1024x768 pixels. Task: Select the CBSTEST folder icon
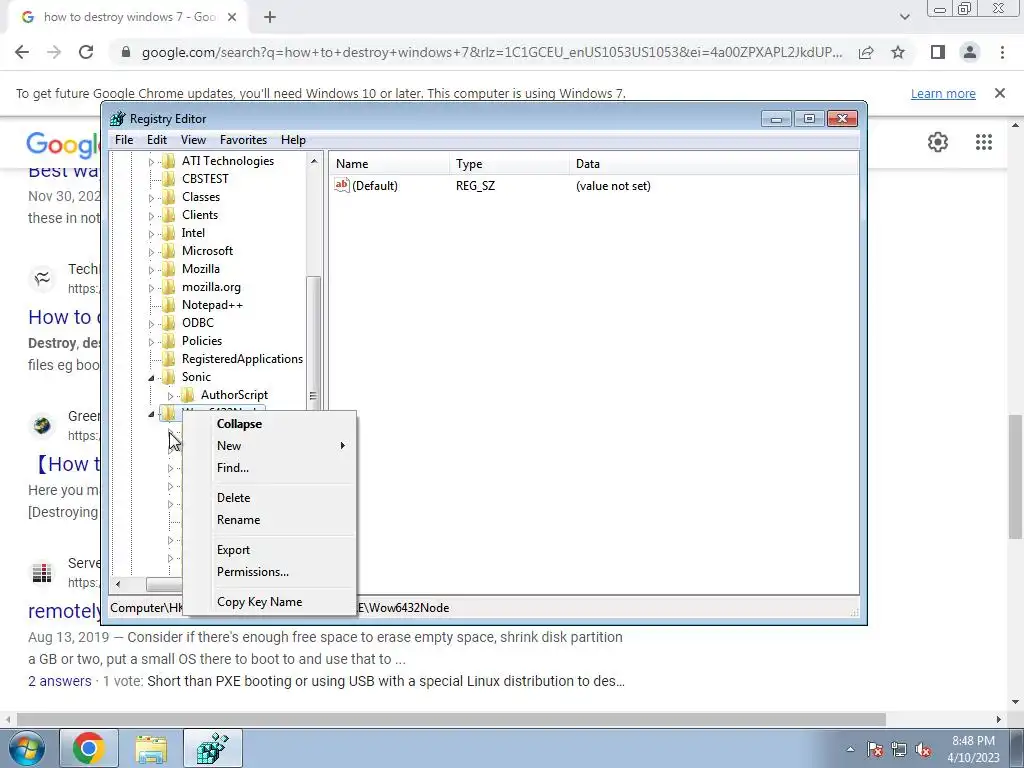pos(168,178)
